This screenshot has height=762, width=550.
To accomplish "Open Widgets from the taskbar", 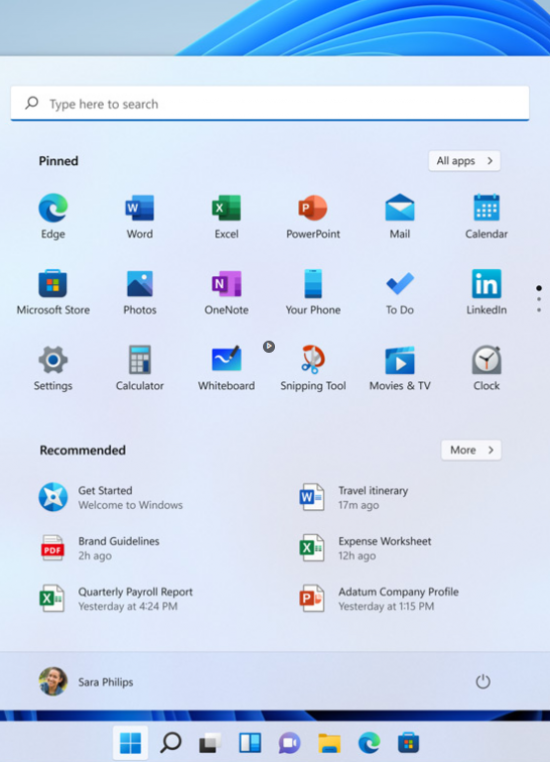I will click(x=250, y=743).
